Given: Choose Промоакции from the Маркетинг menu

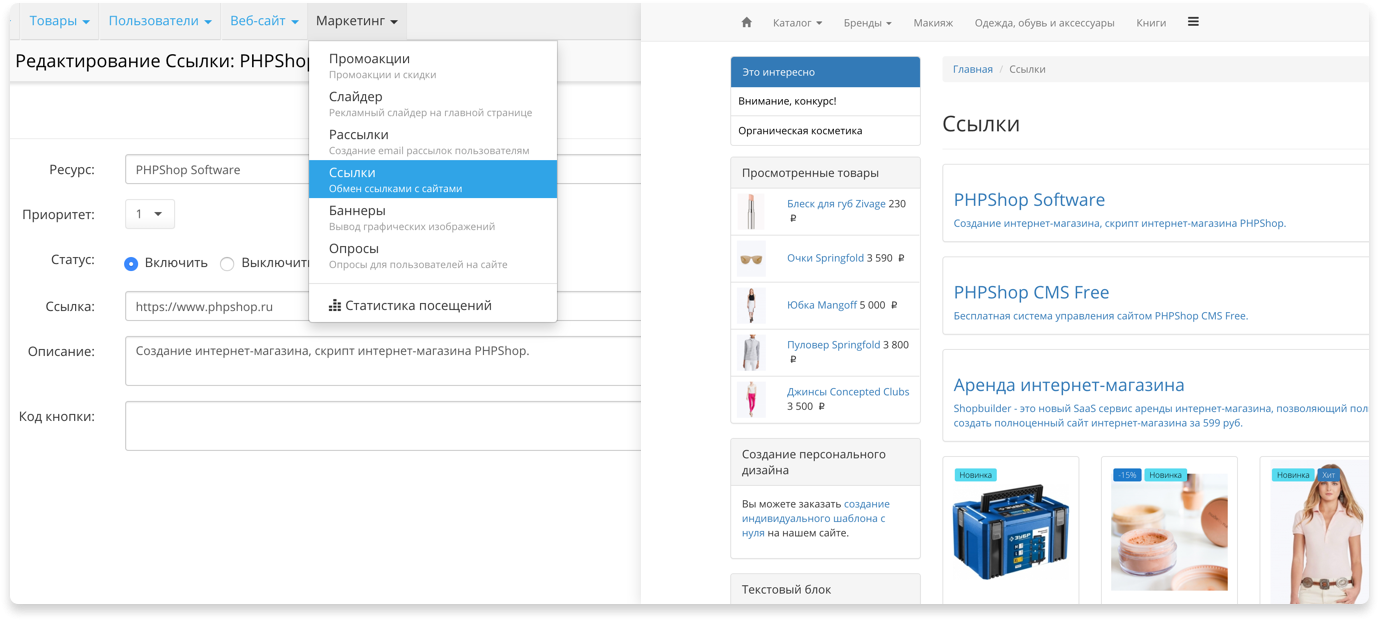Looking at the screenshot, I should [433, 65].
